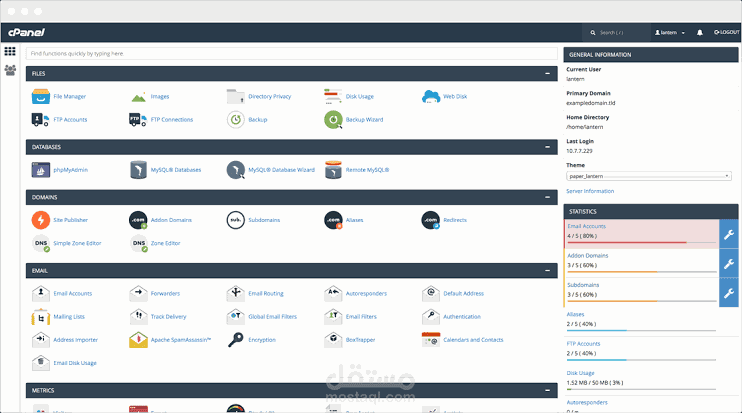This screenshot has height=413, width=742.
Task: Open the BoxTrapper link
Action: (x=360, y=340)
